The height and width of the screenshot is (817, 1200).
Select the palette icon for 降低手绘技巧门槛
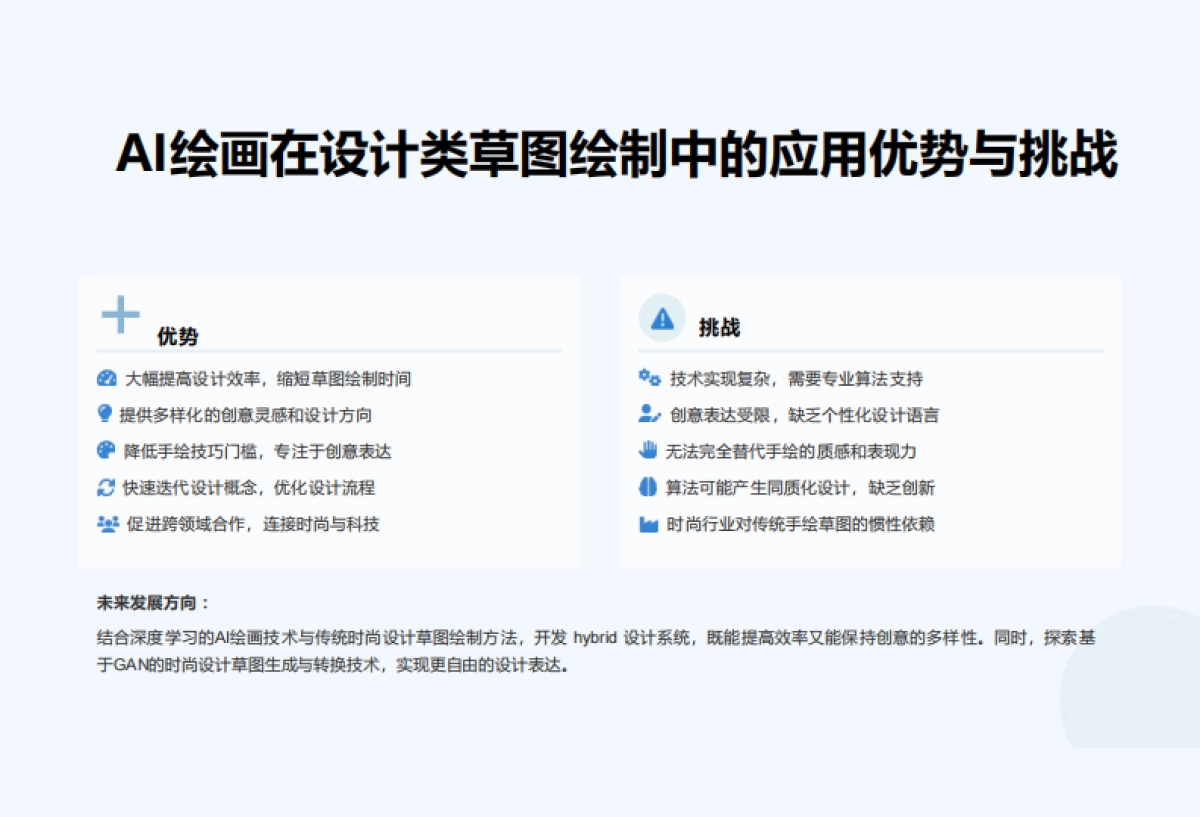107,451
